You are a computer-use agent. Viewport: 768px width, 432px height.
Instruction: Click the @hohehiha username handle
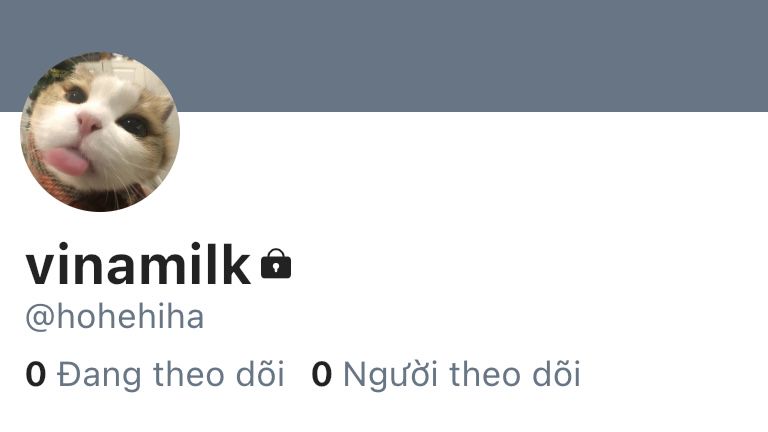tap(115, 317)
